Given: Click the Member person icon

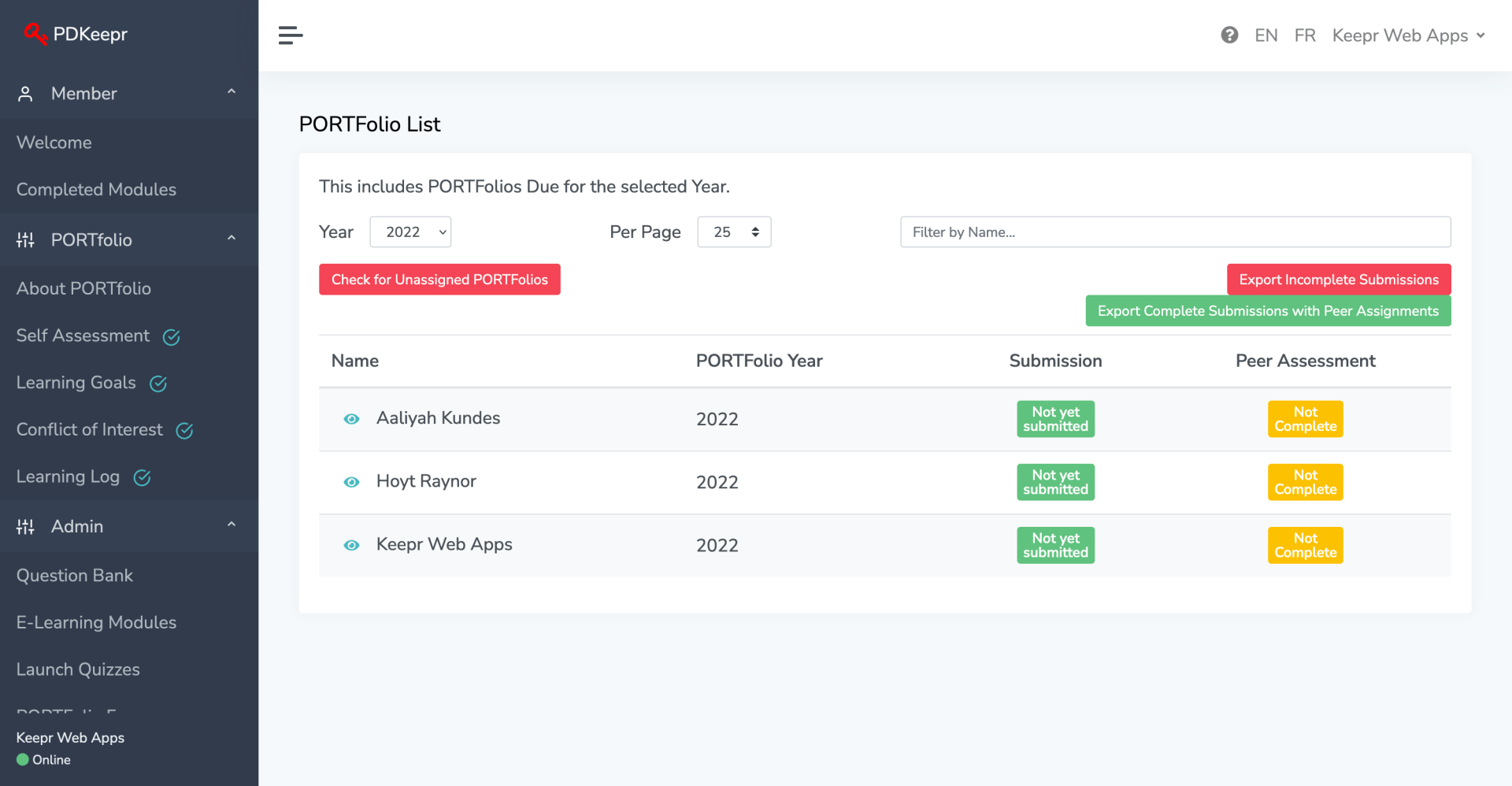Looking at the screenshot, I should 26,95.
